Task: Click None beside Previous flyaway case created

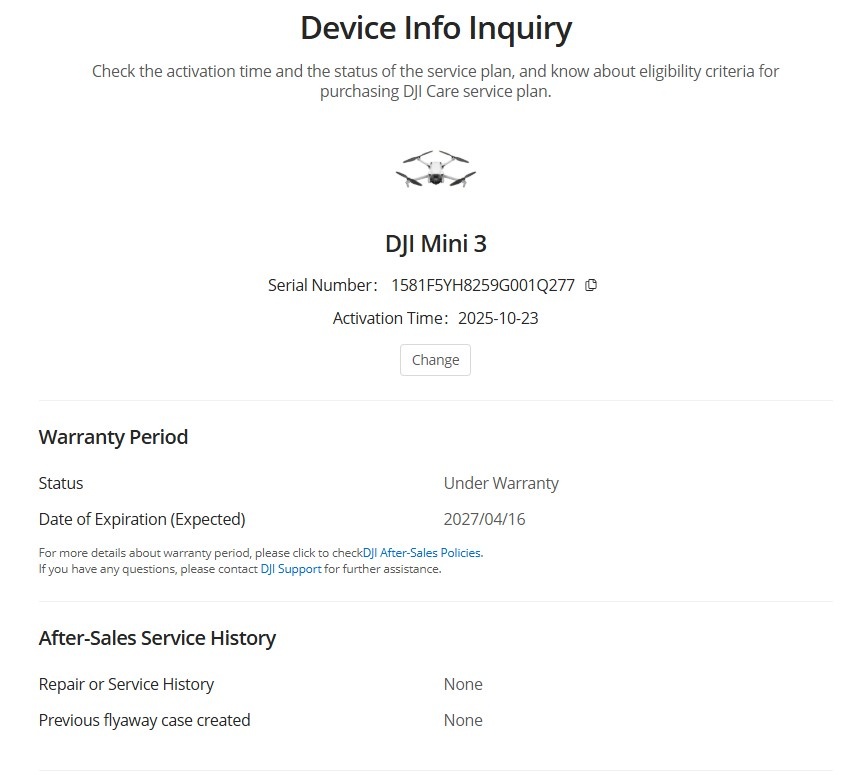Action: (x=463, y=720)
